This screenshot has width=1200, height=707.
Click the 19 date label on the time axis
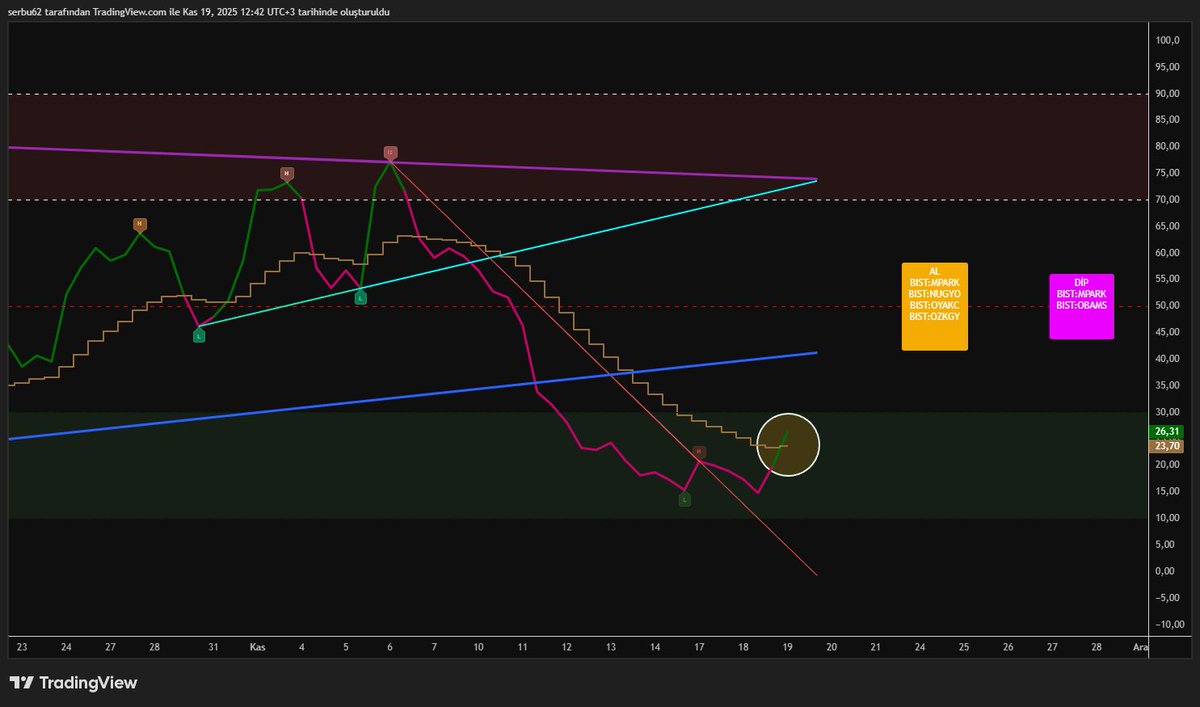(787, 647)
